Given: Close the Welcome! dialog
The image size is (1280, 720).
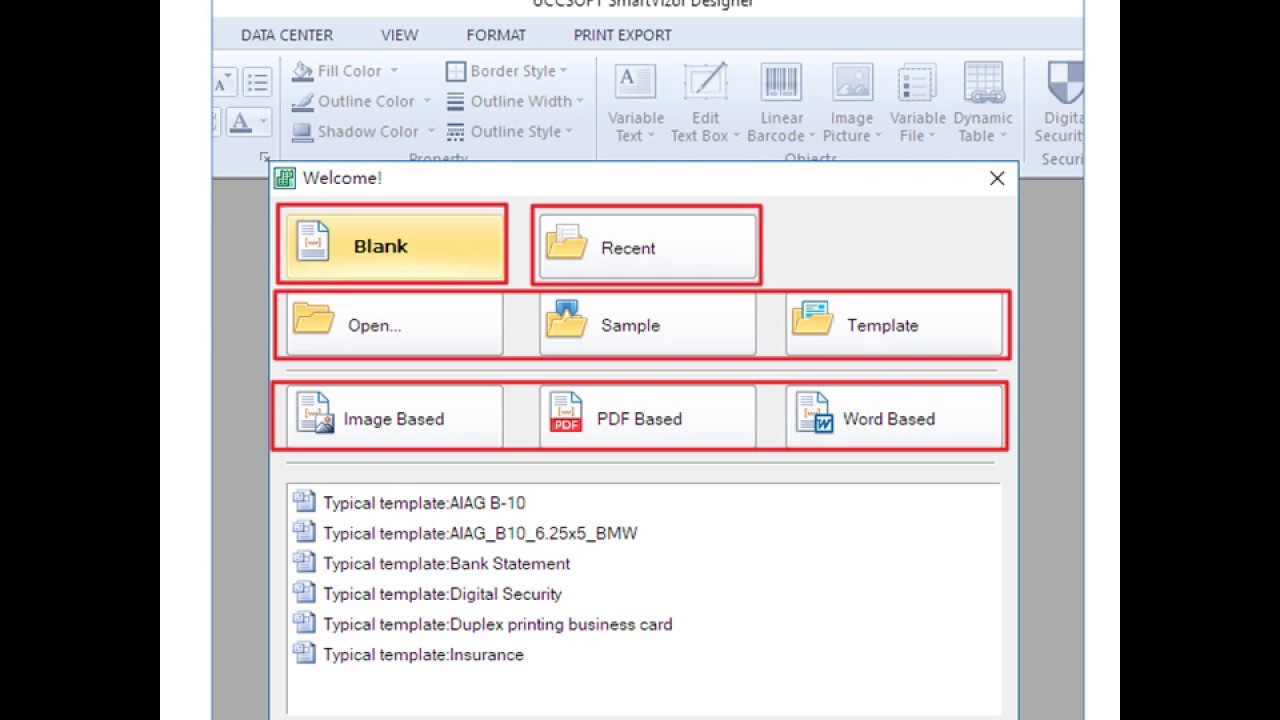Looking at the screenshot, I should tap(997, 178).
